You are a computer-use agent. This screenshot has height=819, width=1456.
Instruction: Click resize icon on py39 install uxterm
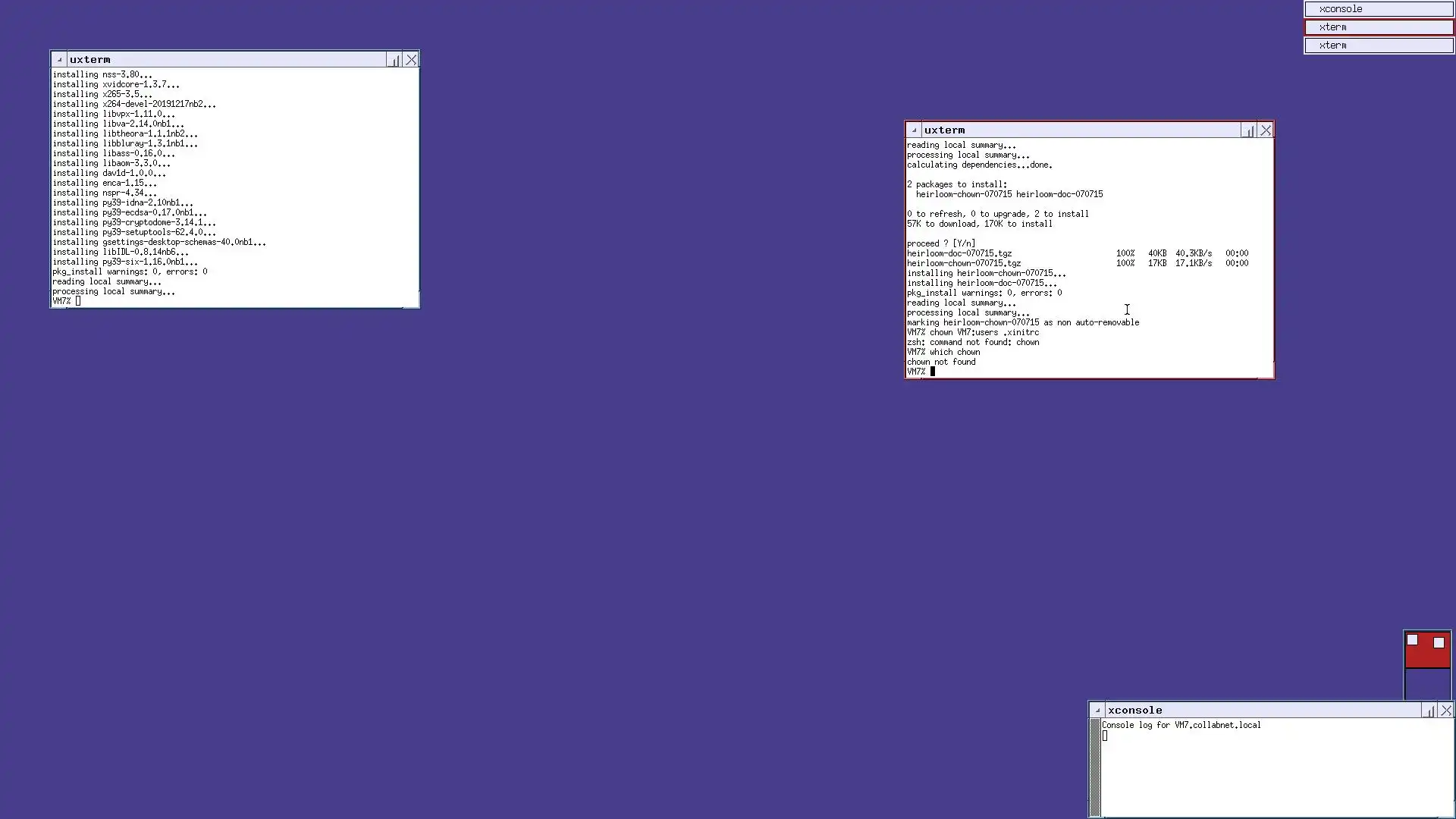point(394,60)
